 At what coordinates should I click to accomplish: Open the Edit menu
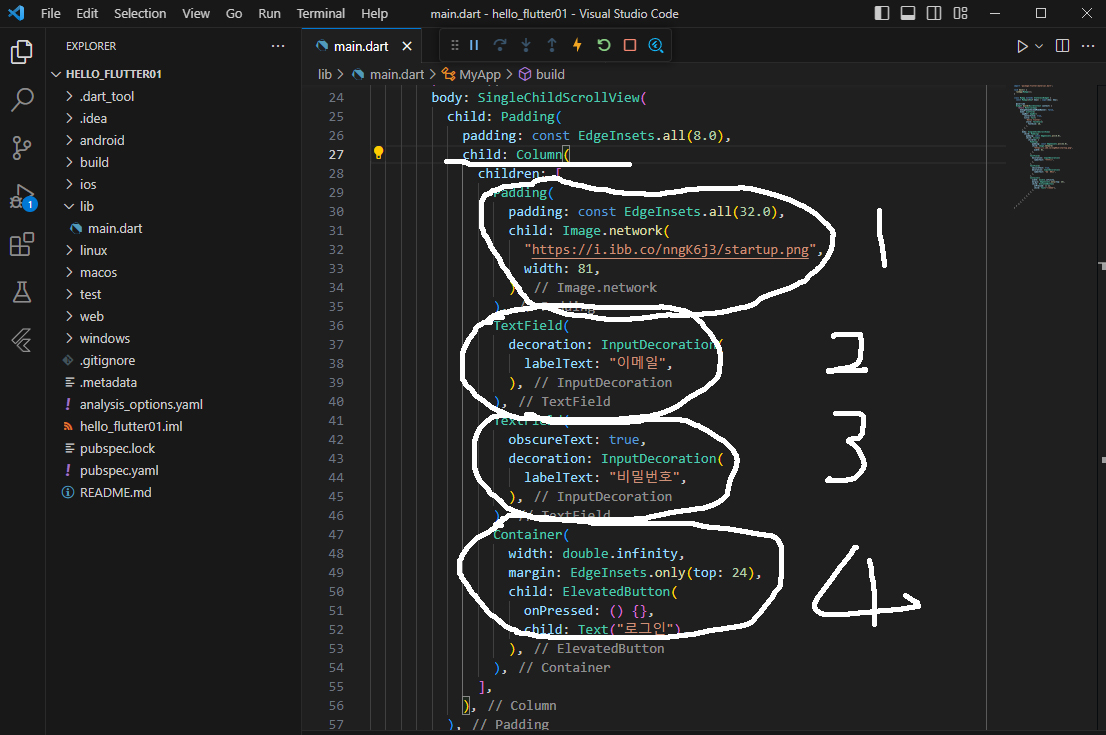tap(87, 13)
